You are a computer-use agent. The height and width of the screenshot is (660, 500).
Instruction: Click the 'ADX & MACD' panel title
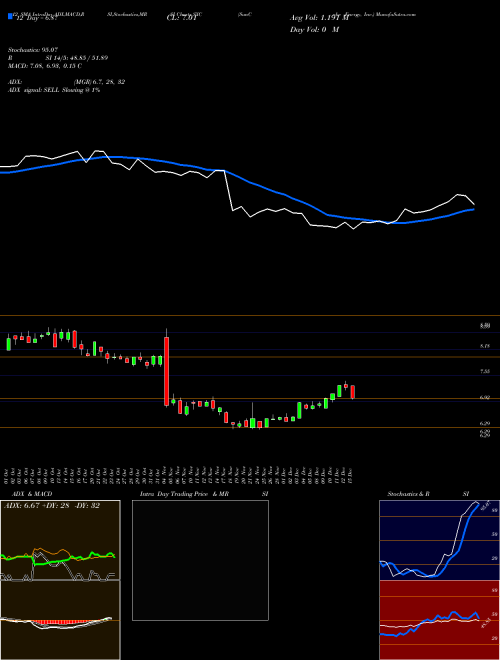point(32,494)
